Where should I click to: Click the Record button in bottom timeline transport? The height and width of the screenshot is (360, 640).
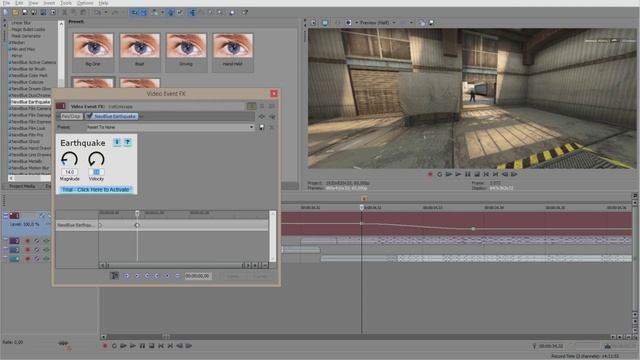[x=105, y=346]
